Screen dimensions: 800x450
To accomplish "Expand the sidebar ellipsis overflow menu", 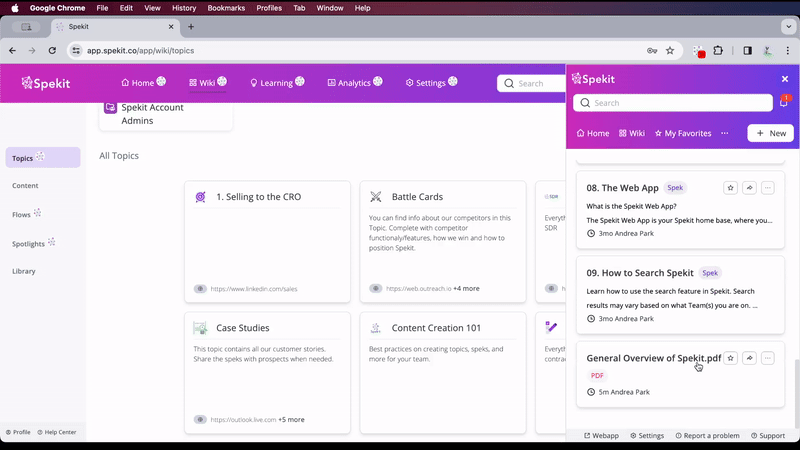I will (724, 133).
